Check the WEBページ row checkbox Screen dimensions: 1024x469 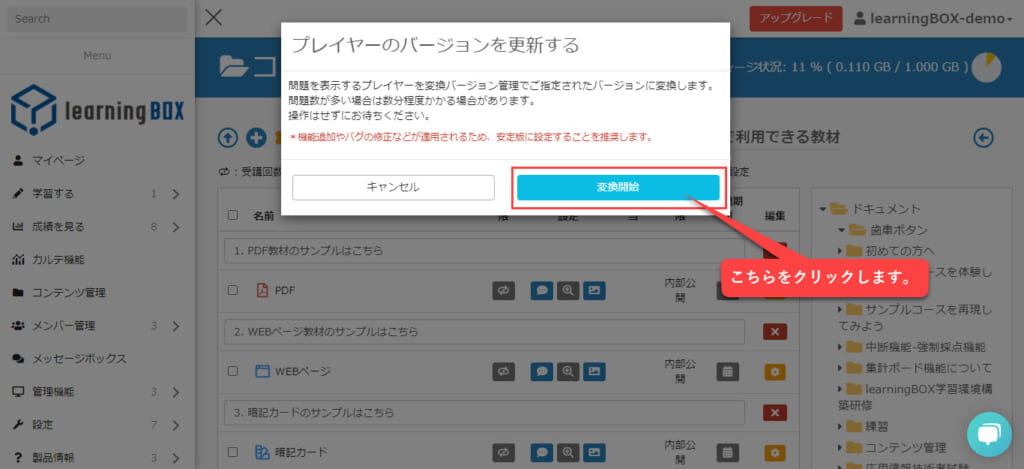(233, 372)
